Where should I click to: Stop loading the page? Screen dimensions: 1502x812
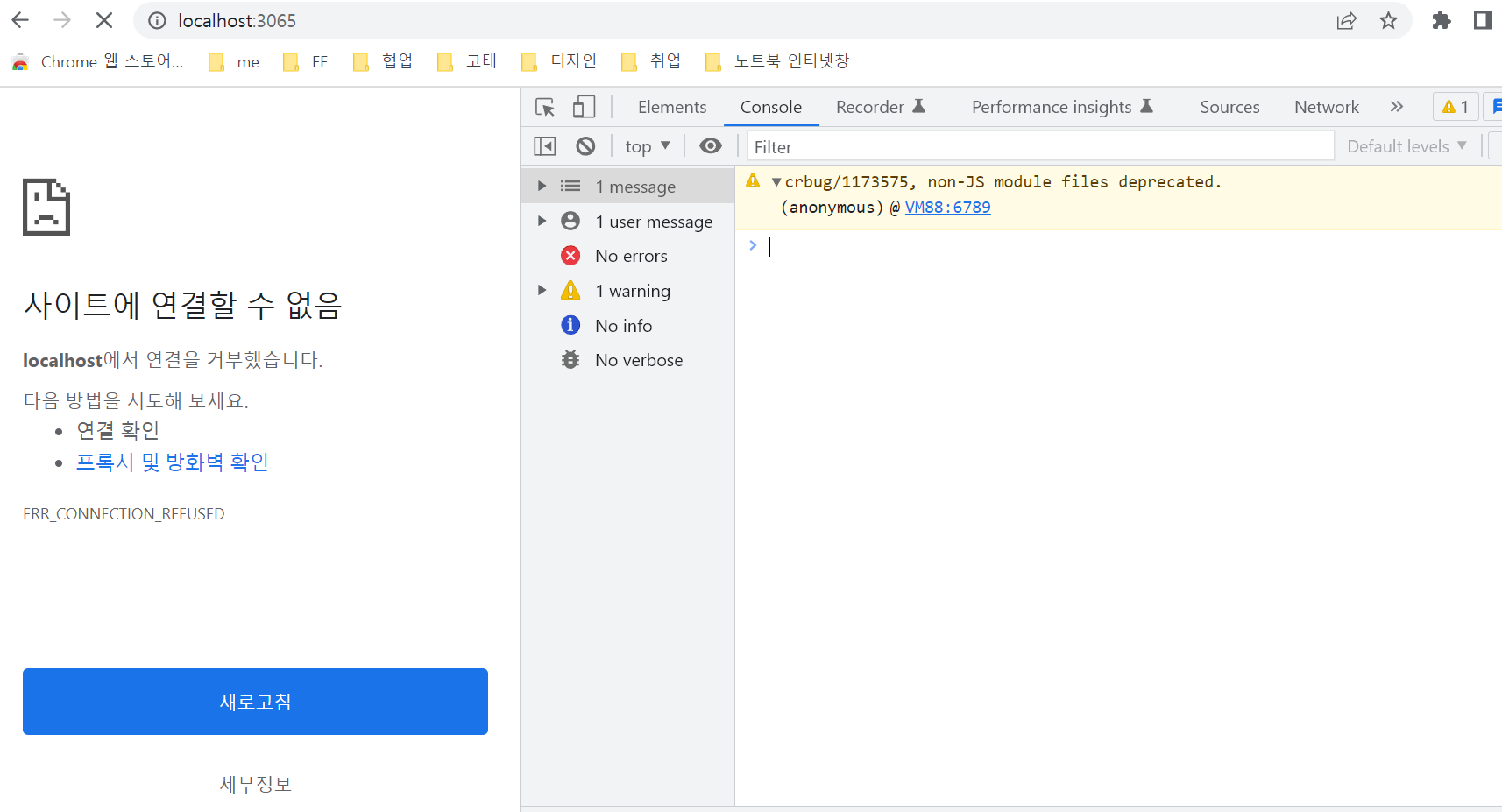[104, 20]
